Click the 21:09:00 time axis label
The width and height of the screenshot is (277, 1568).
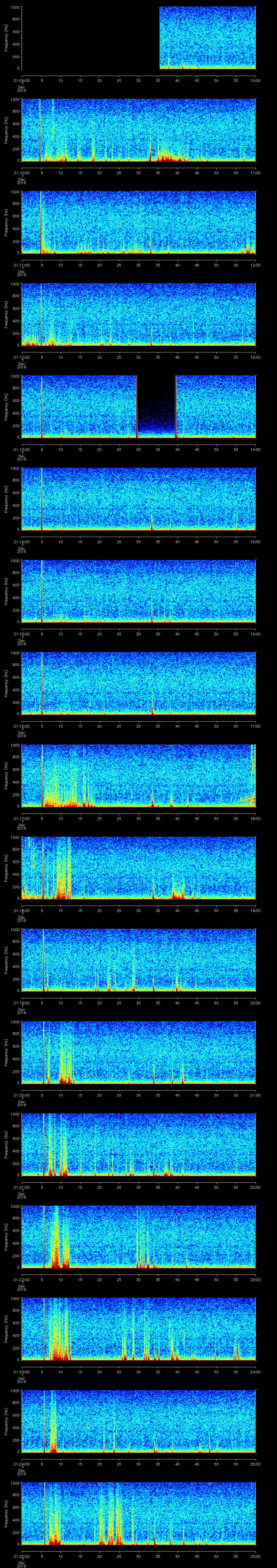[21, 80]
